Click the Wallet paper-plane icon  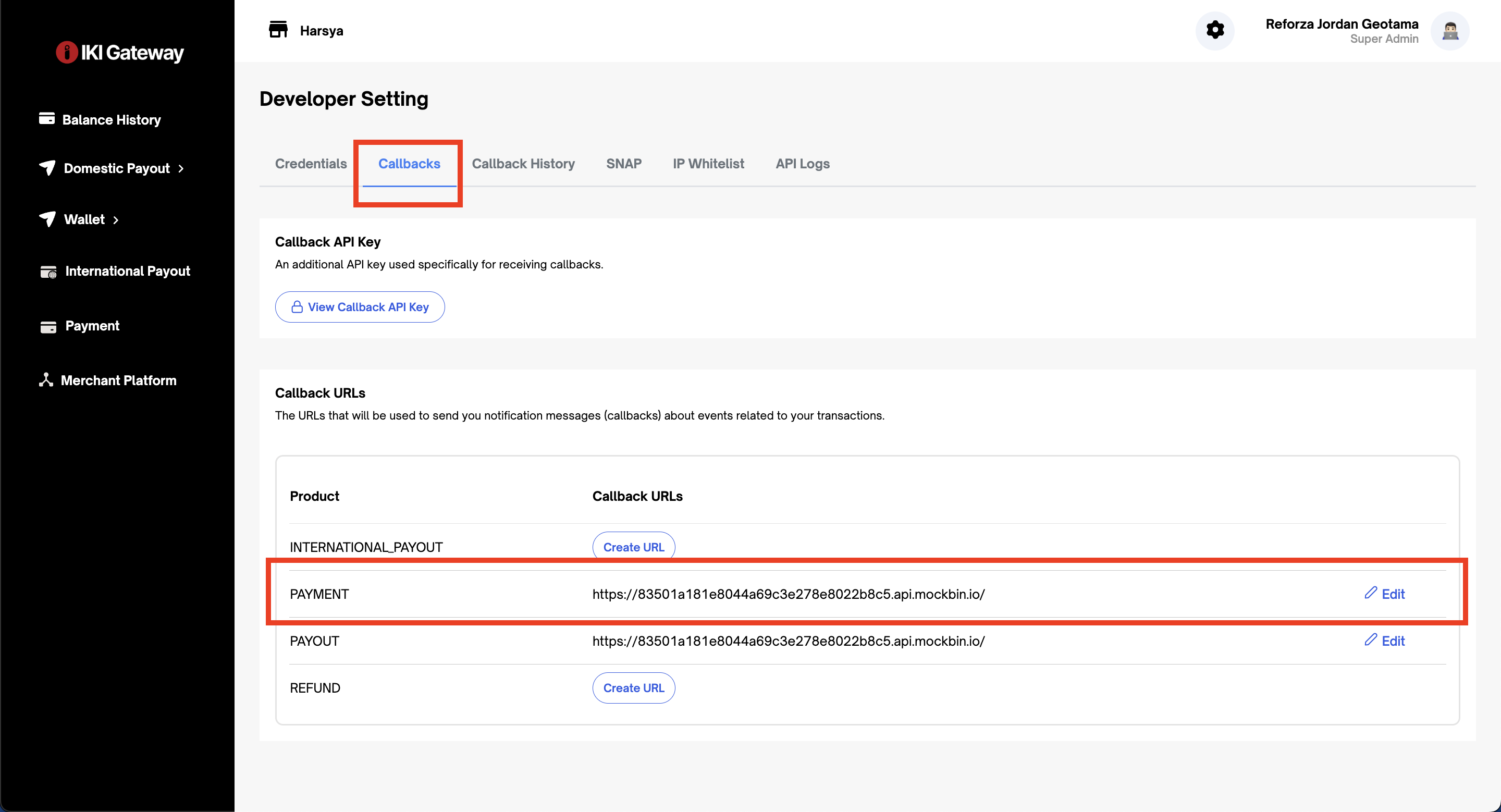47,219
